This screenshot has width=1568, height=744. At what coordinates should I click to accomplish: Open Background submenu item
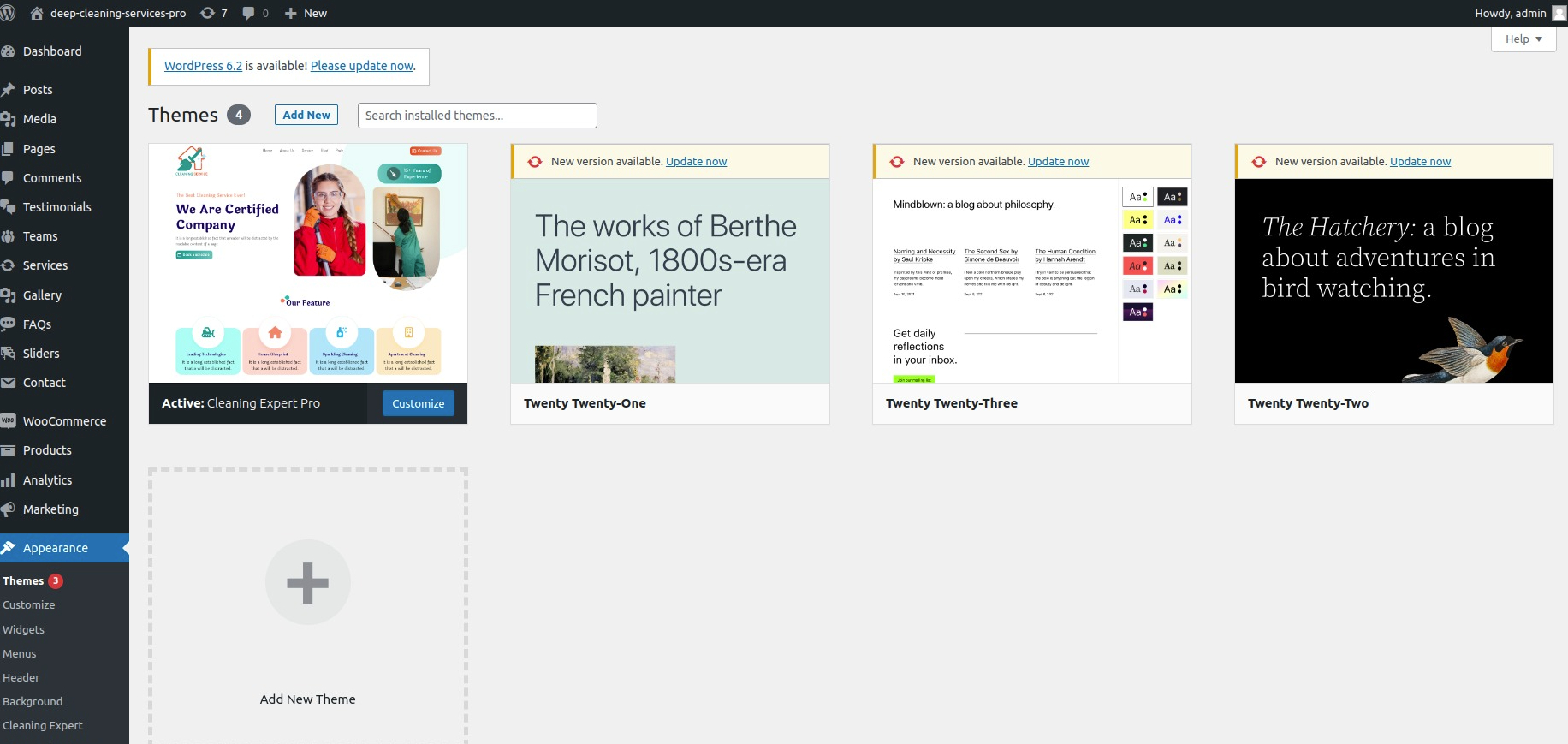tap(33, 701)
